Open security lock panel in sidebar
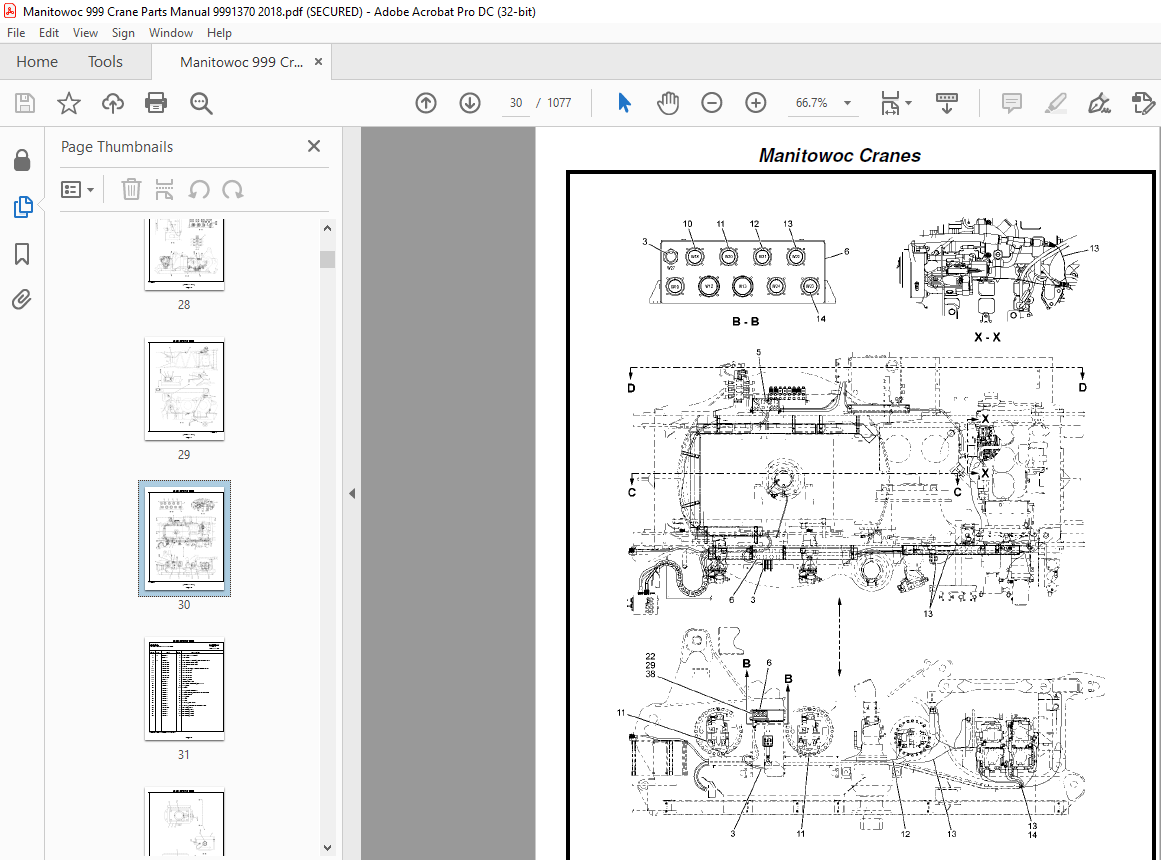This screenshot has width=1161, height=860. (22, 160)
